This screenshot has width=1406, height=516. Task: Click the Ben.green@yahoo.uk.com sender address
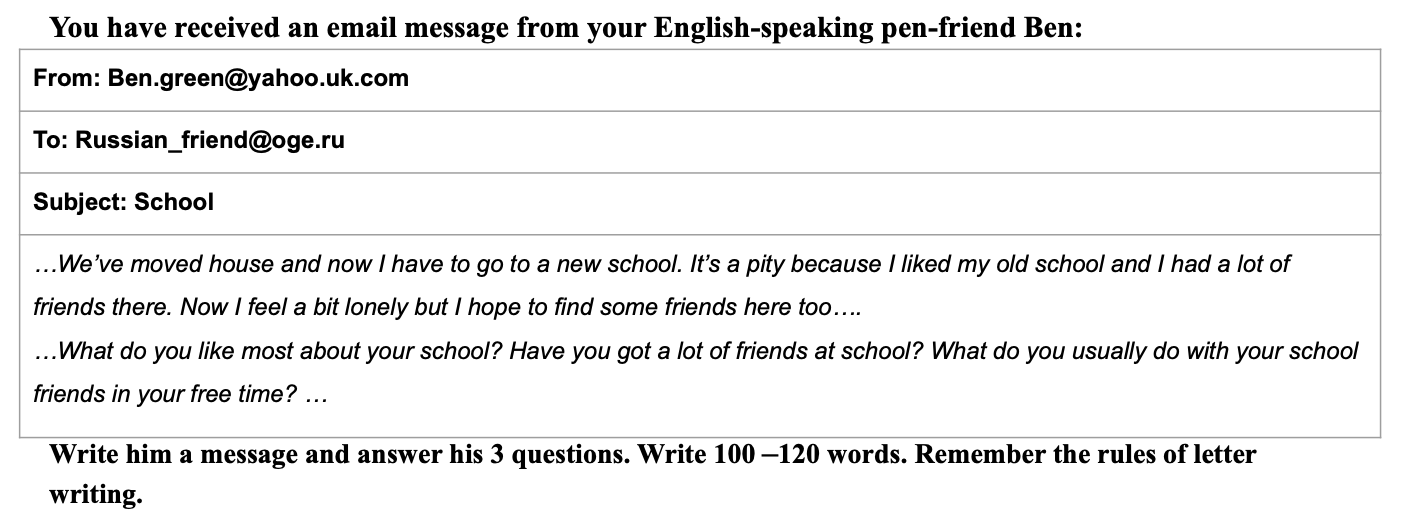pos(258,78)
